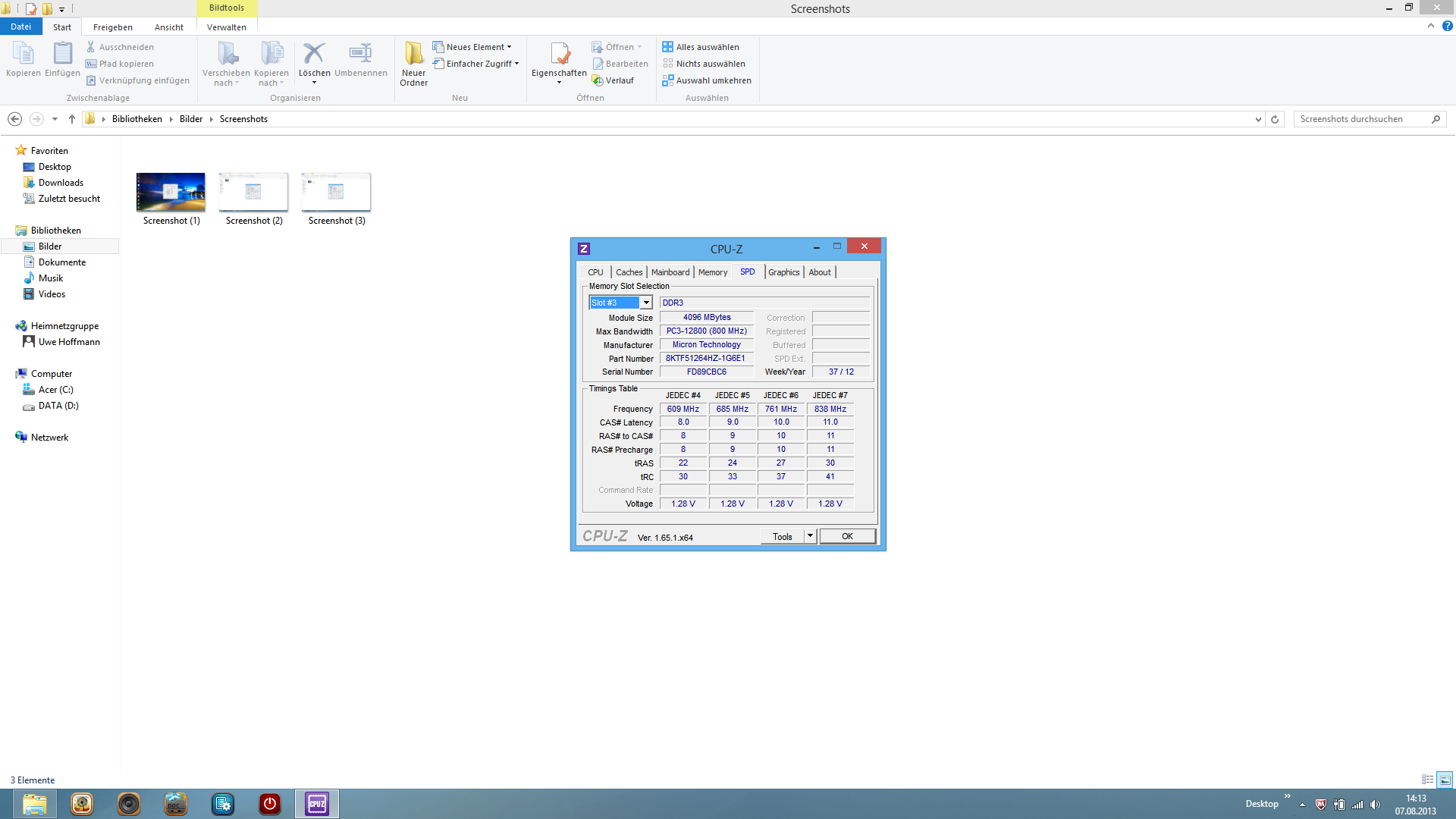
Task: Open the Ansicht ribbon tab
Action: (168, 27)
